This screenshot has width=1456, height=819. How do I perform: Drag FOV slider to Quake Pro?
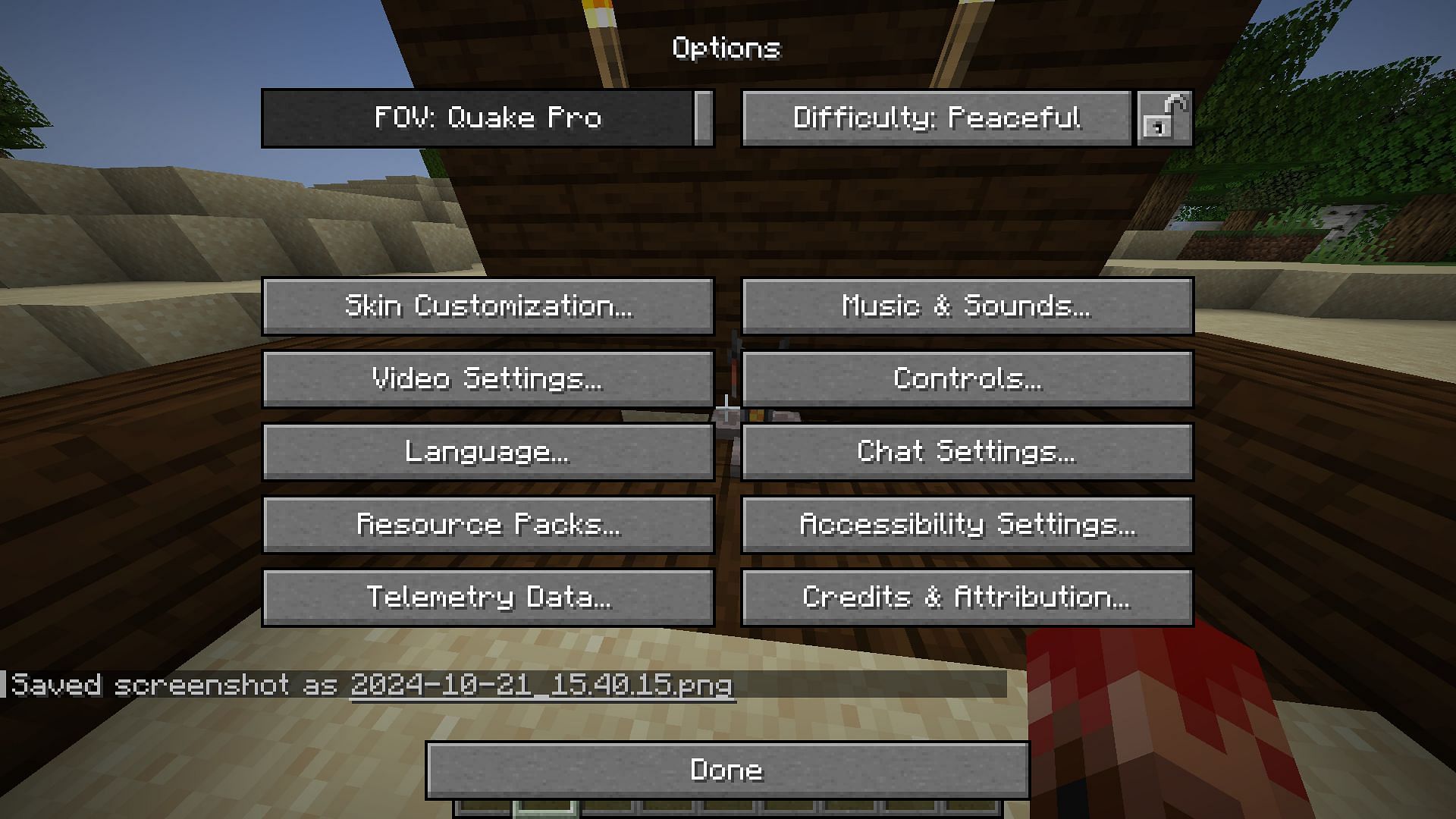coord(703,117)
